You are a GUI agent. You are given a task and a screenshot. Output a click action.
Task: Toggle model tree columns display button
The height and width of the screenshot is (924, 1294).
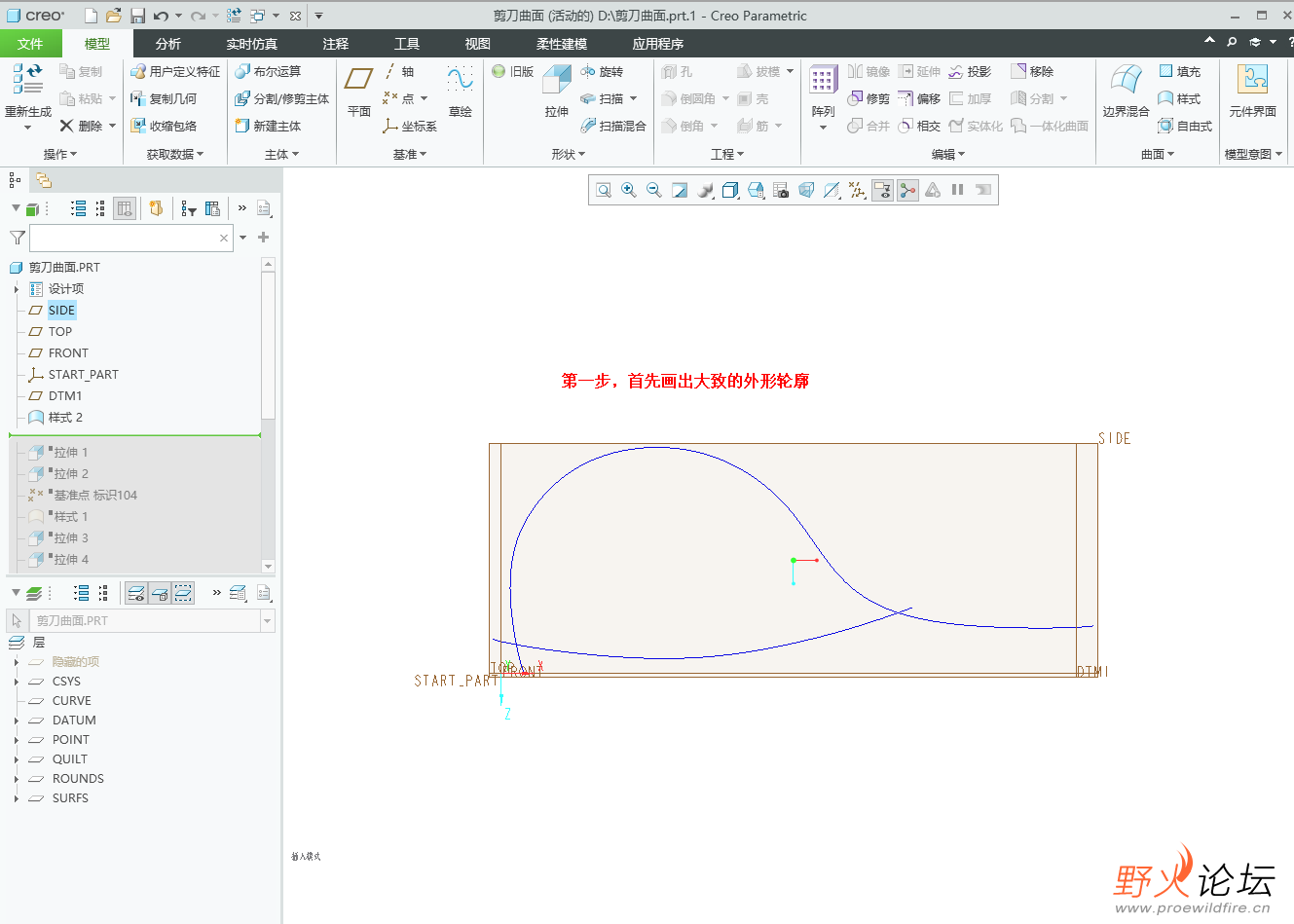click(x=125, y=208)
